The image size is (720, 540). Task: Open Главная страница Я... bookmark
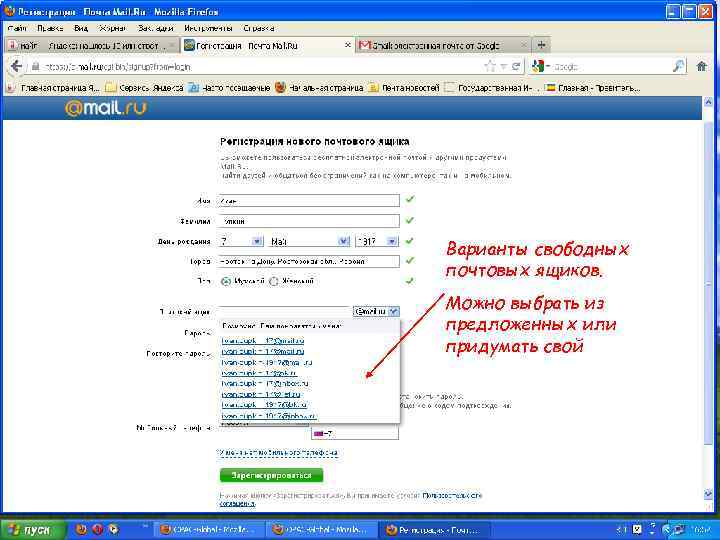(x=54, y=88)
